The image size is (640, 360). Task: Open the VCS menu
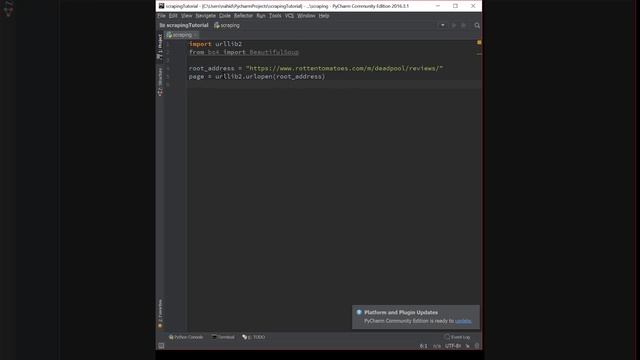[289, 16]
